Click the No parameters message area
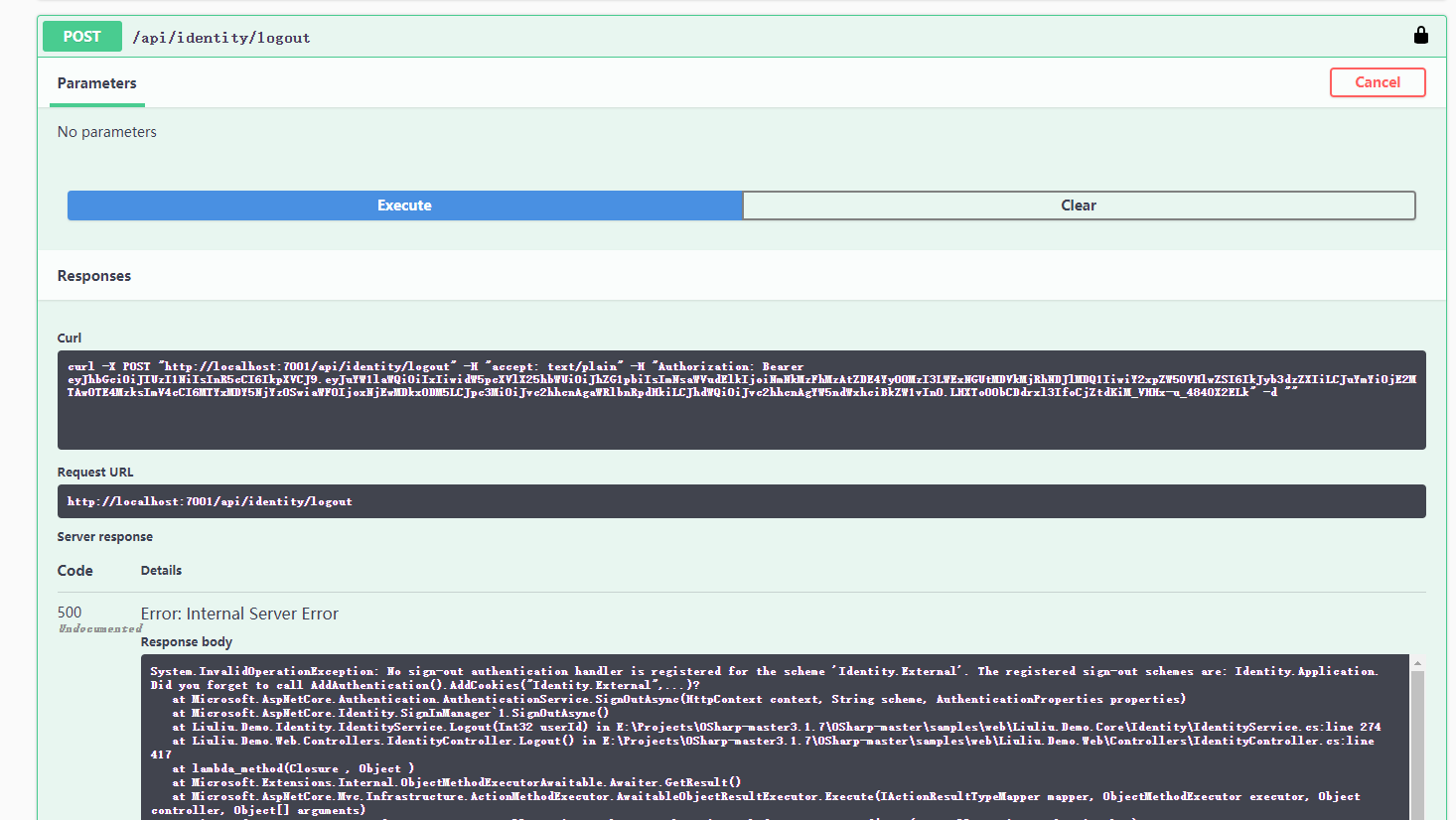Viewport: 1456px width, 820px height. coord(106,131)
